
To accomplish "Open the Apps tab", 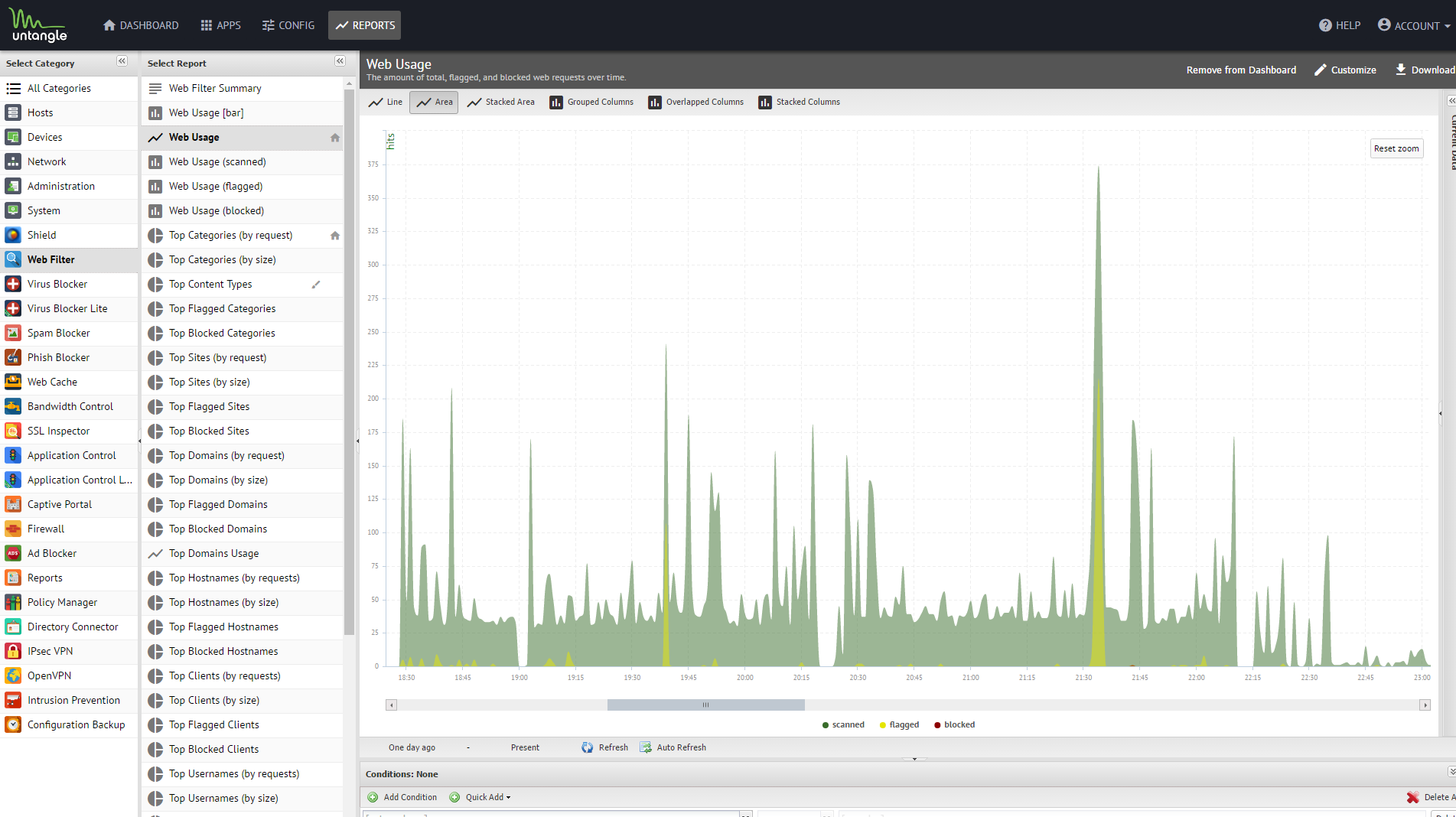I will tap(220, 25).
